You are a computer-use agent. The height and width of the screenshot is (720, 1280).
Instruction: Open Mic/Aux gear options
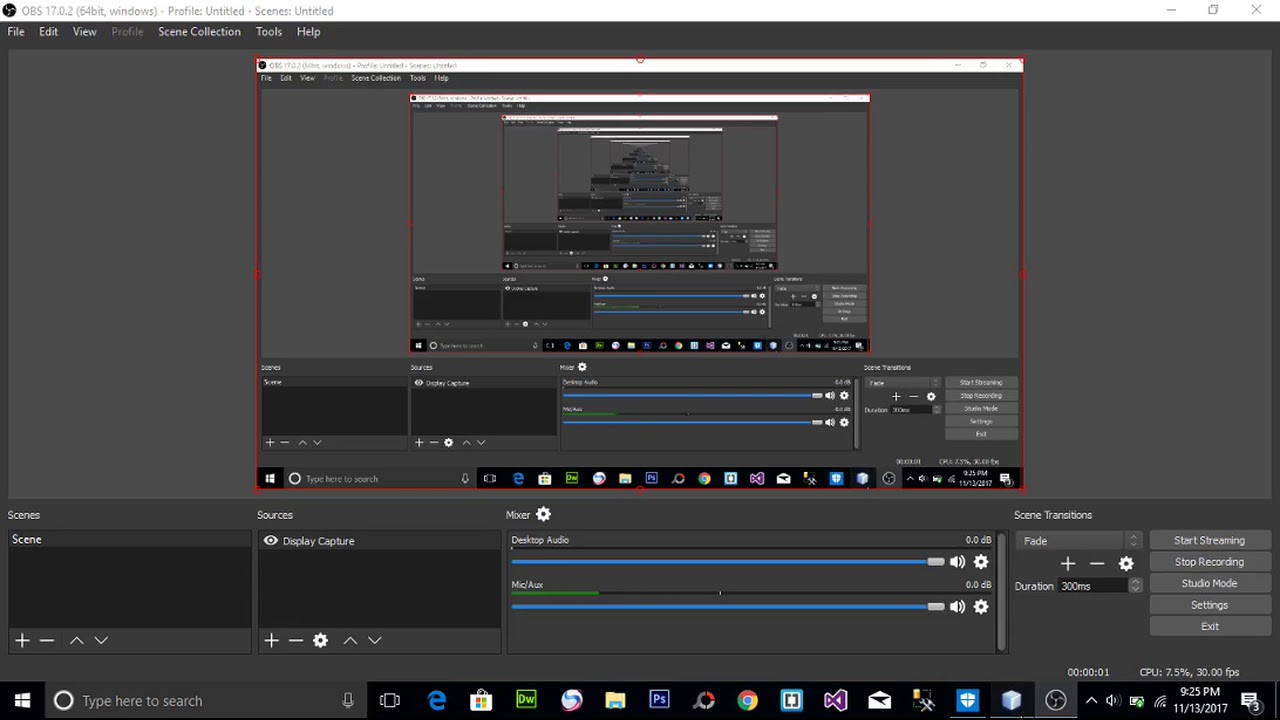981,607
